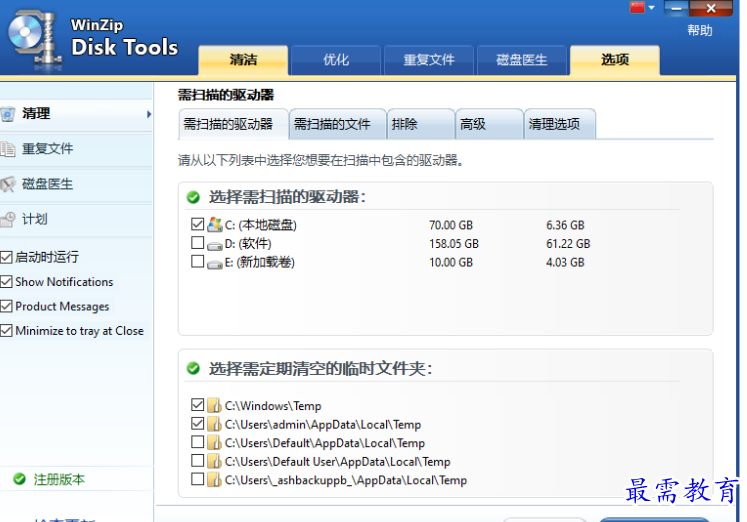Switch to the 优化 main tab
This screenshot has width=747, height=522.
click(336, 60)
